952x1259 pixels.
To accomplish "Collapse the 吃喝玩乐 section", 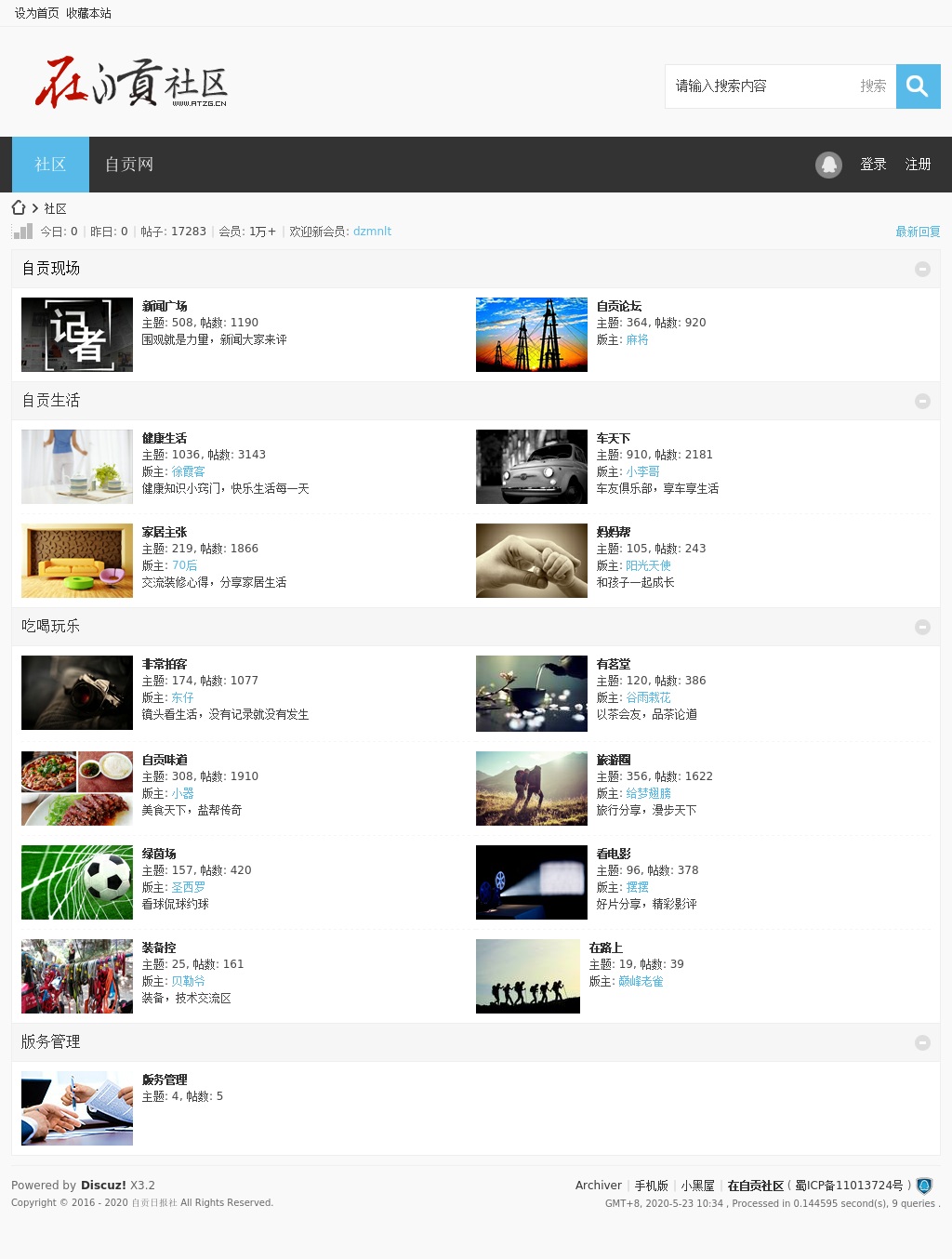I will [922, 627].
